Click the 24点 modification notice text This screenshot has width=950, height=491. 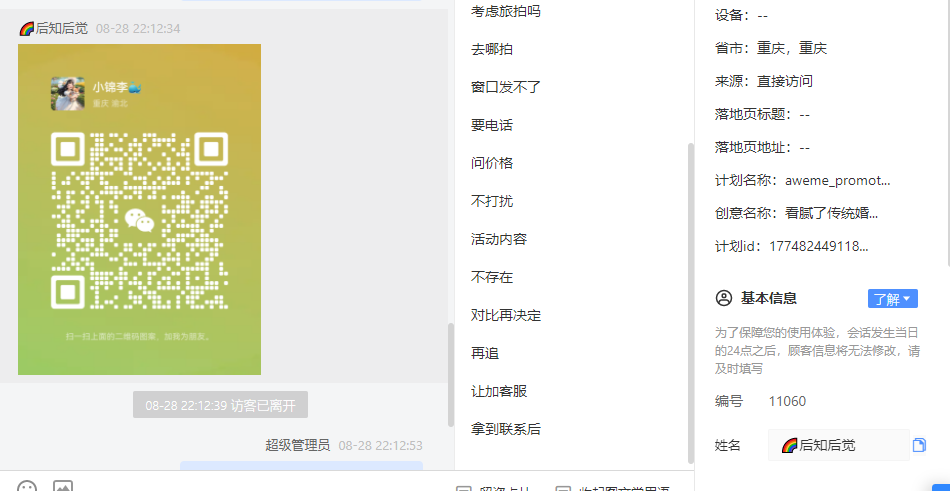(x=817, y=350)
